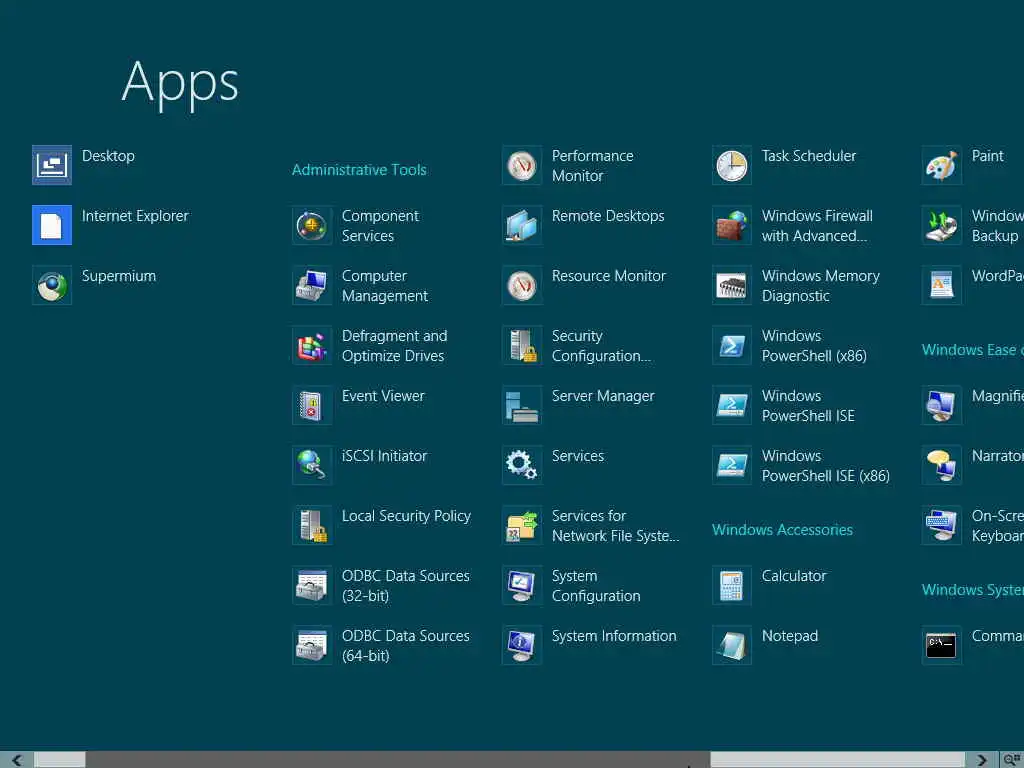
Task: Launch the WordPad icon
Action: [942, 285]
